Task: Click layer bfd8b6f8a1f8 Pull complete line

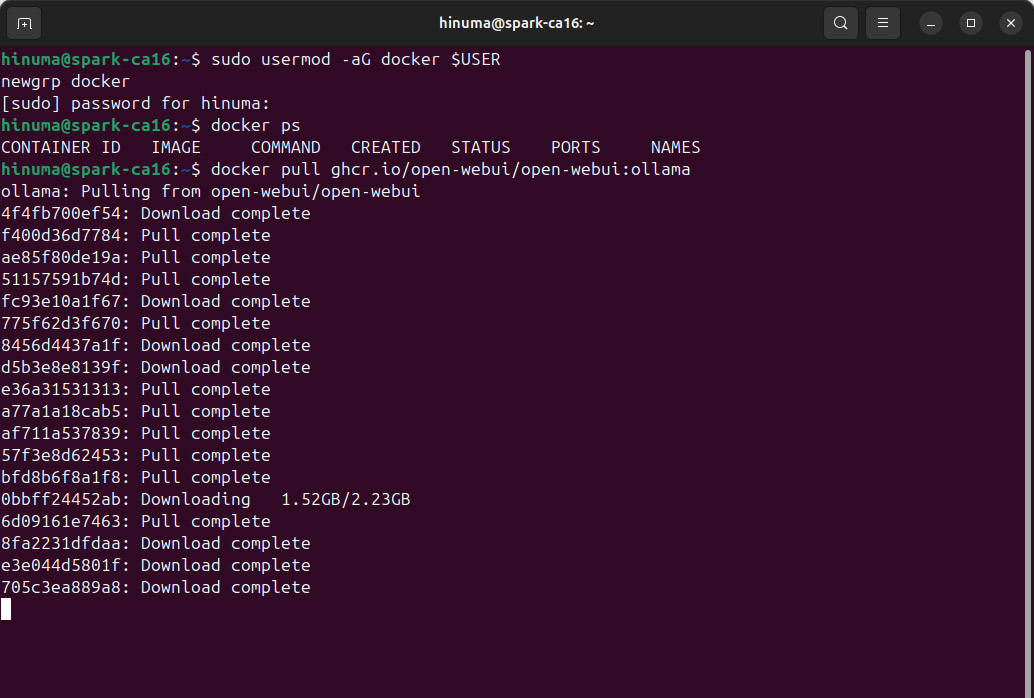Action: [135, 477]
